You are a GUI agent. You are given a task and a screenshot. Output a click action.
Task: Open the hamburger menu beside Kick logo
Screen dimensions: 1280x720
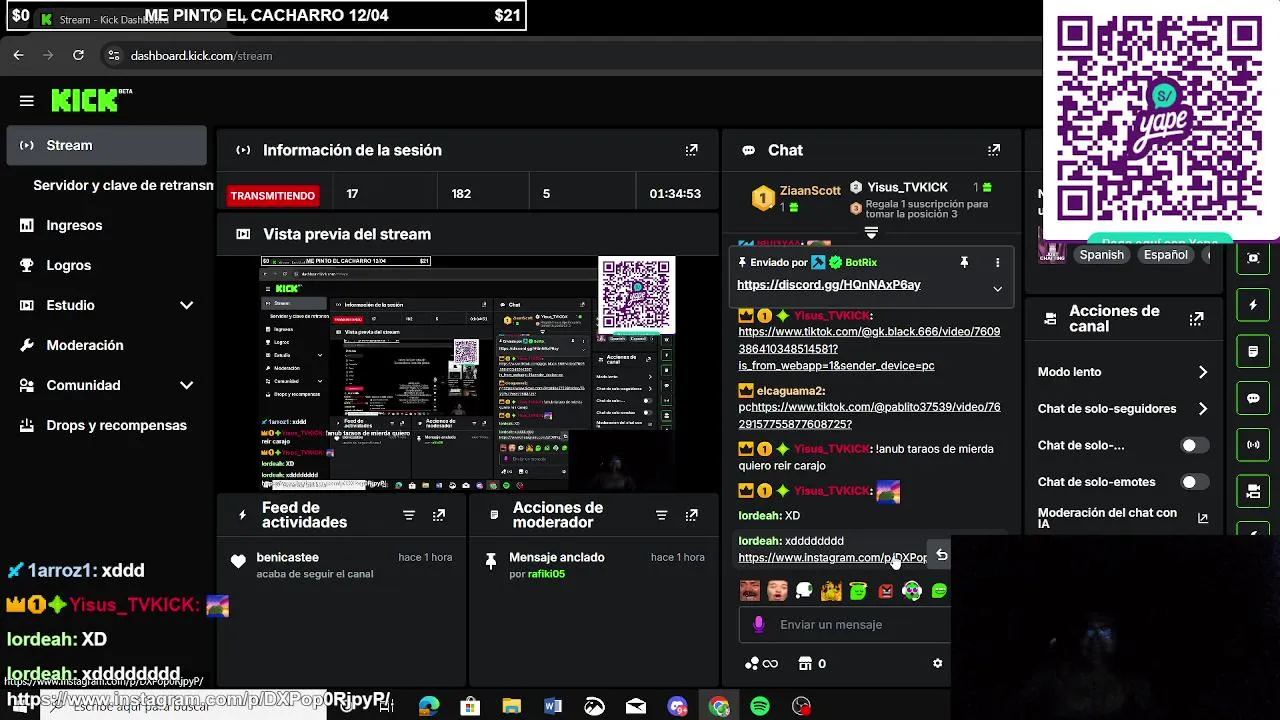pyautogui.click(x=27, y=101)
